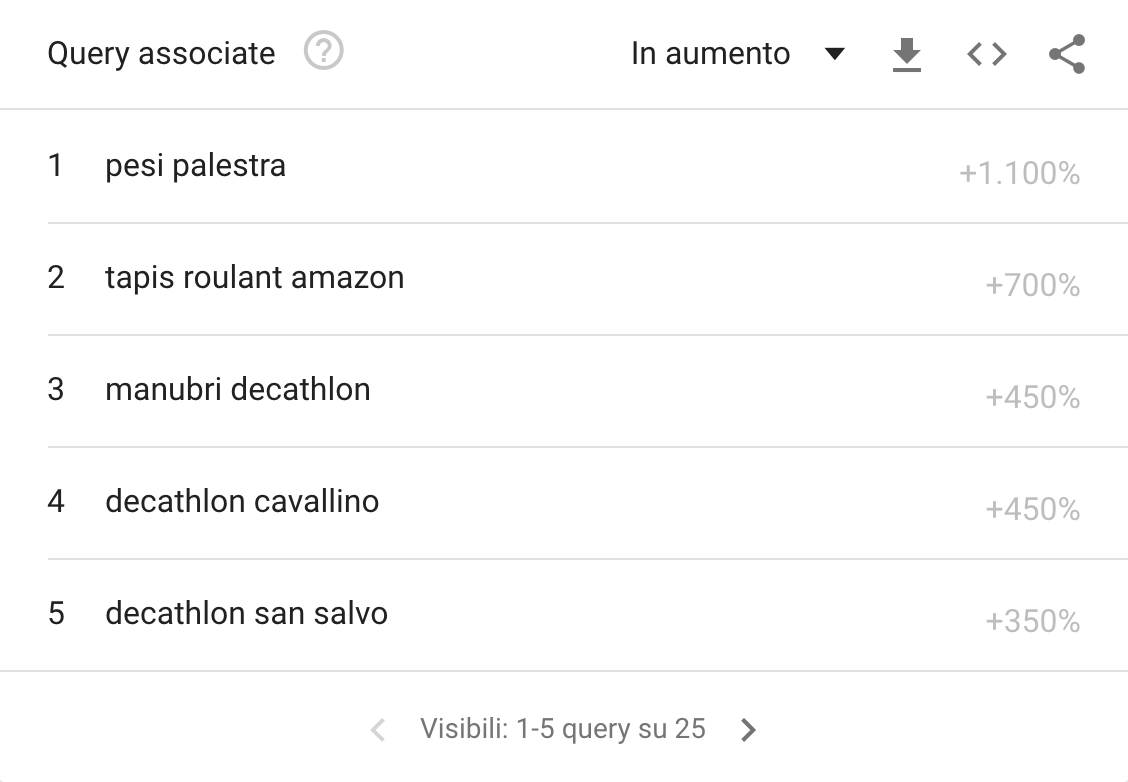Image resolution: width=1128 pixels, height=782 pixels.
Task: Click the previous page chevron arrow
Action: [x=378, y=730]
